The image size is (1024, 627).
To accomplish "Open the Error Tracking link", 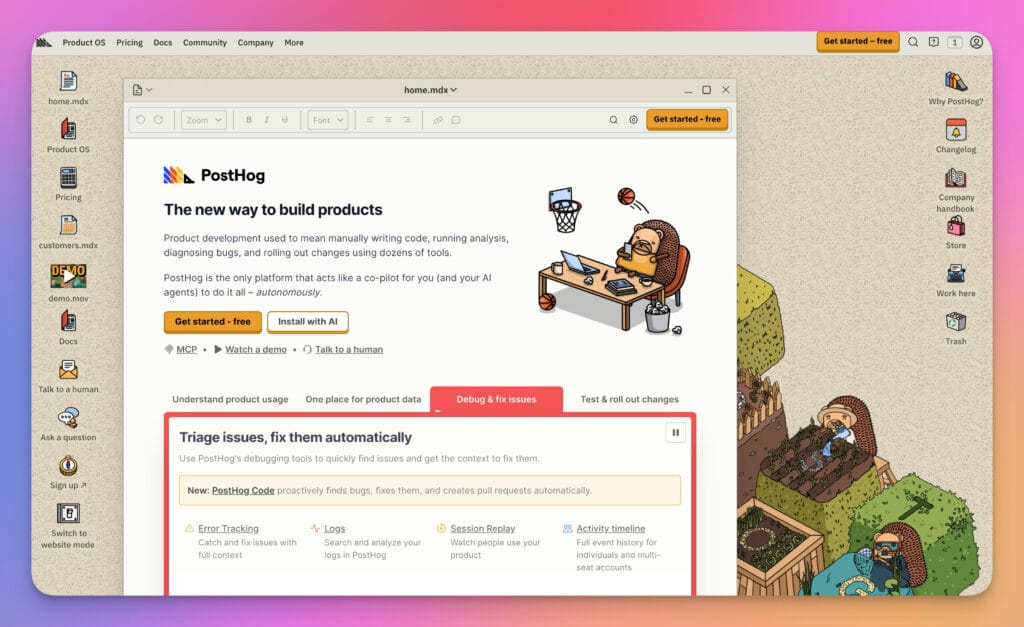I will (x=228, y=528).
